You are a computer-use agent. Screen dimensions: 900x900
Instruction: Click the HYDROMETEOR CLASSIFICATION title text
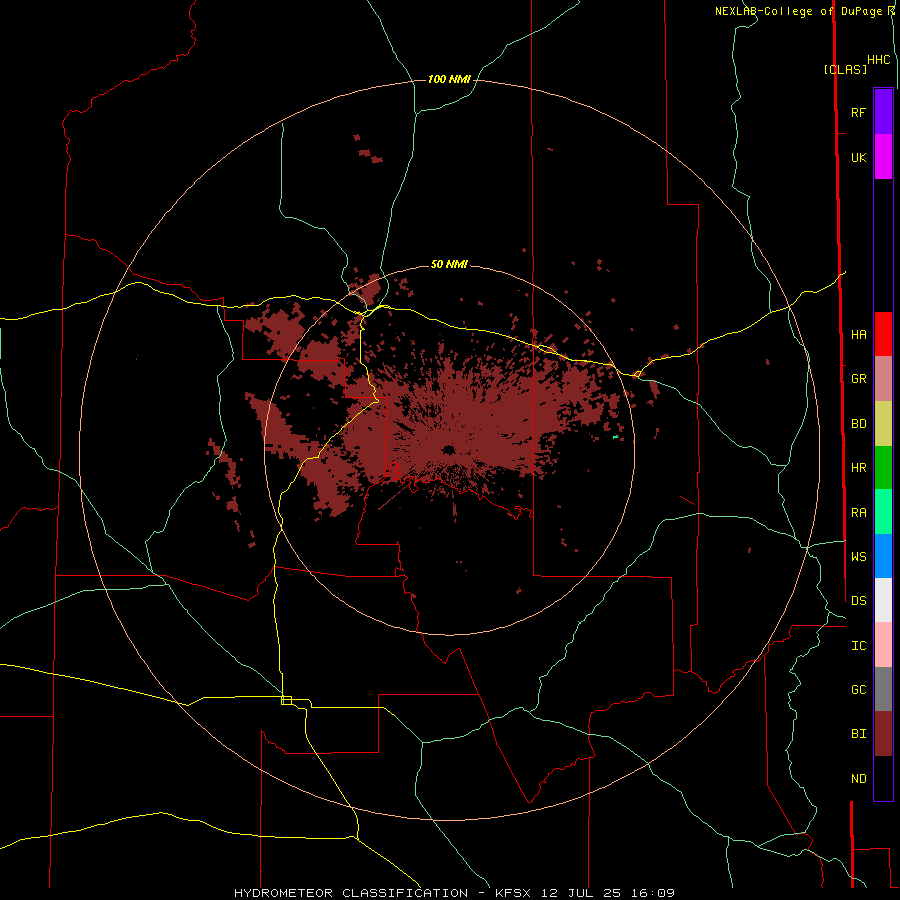coord(351,893)
